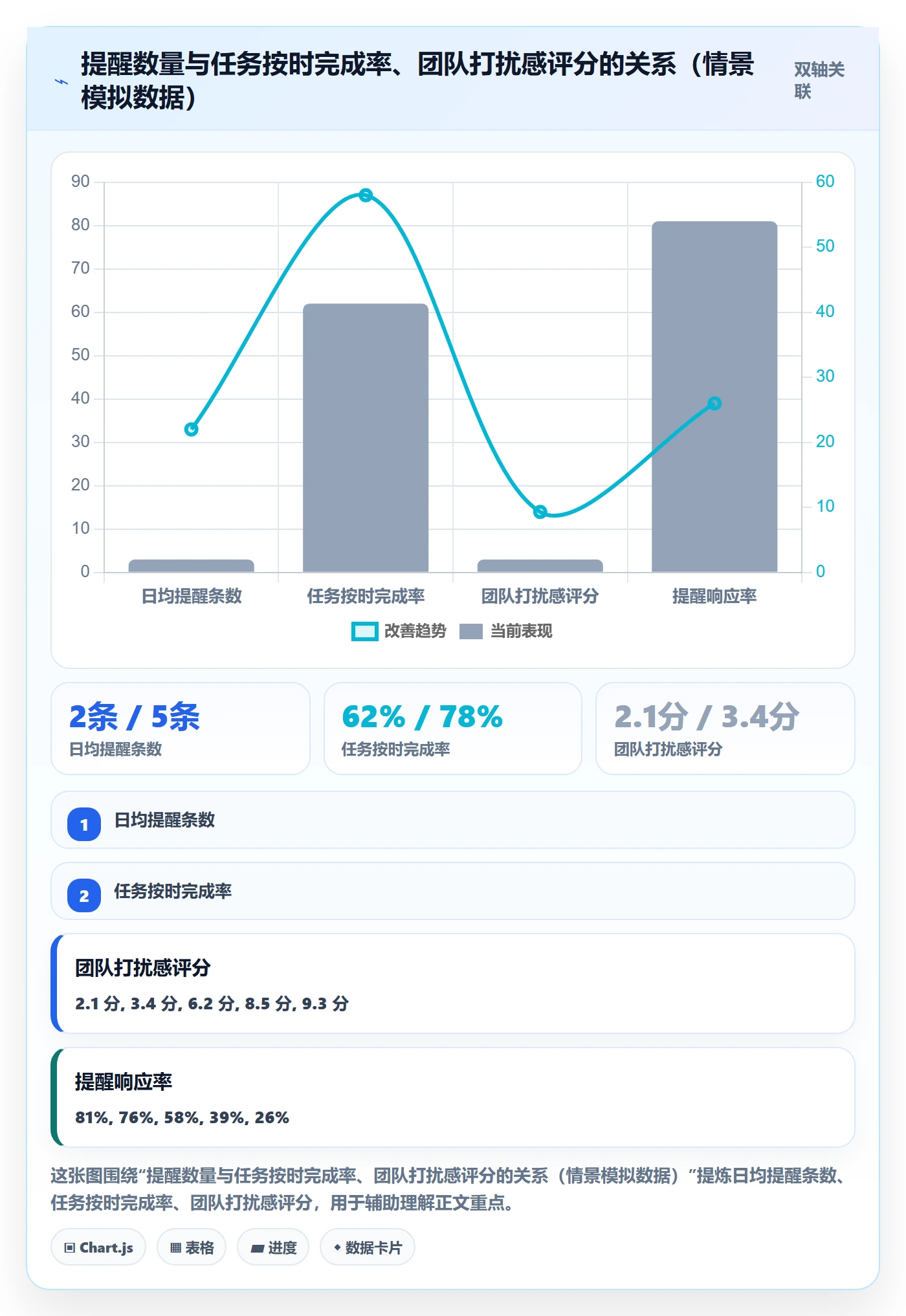Click the Chart.js tag
This screenshot has width=906, height=1316.
click(98, 1247)
